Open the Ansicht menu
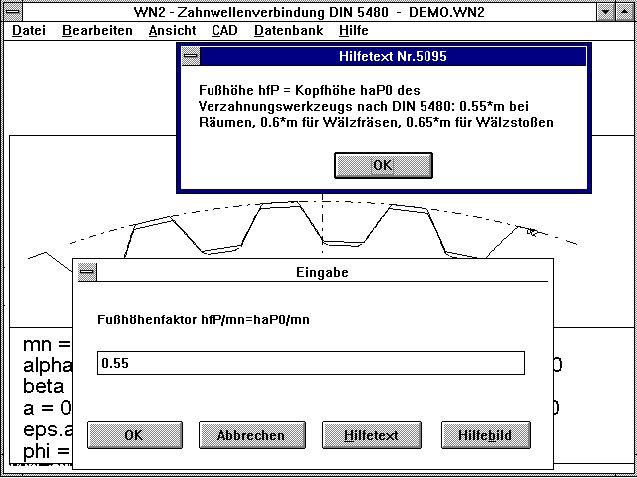The height and width of the screenshot is (478, 637). pyautogui.click(x=172, y=31)
